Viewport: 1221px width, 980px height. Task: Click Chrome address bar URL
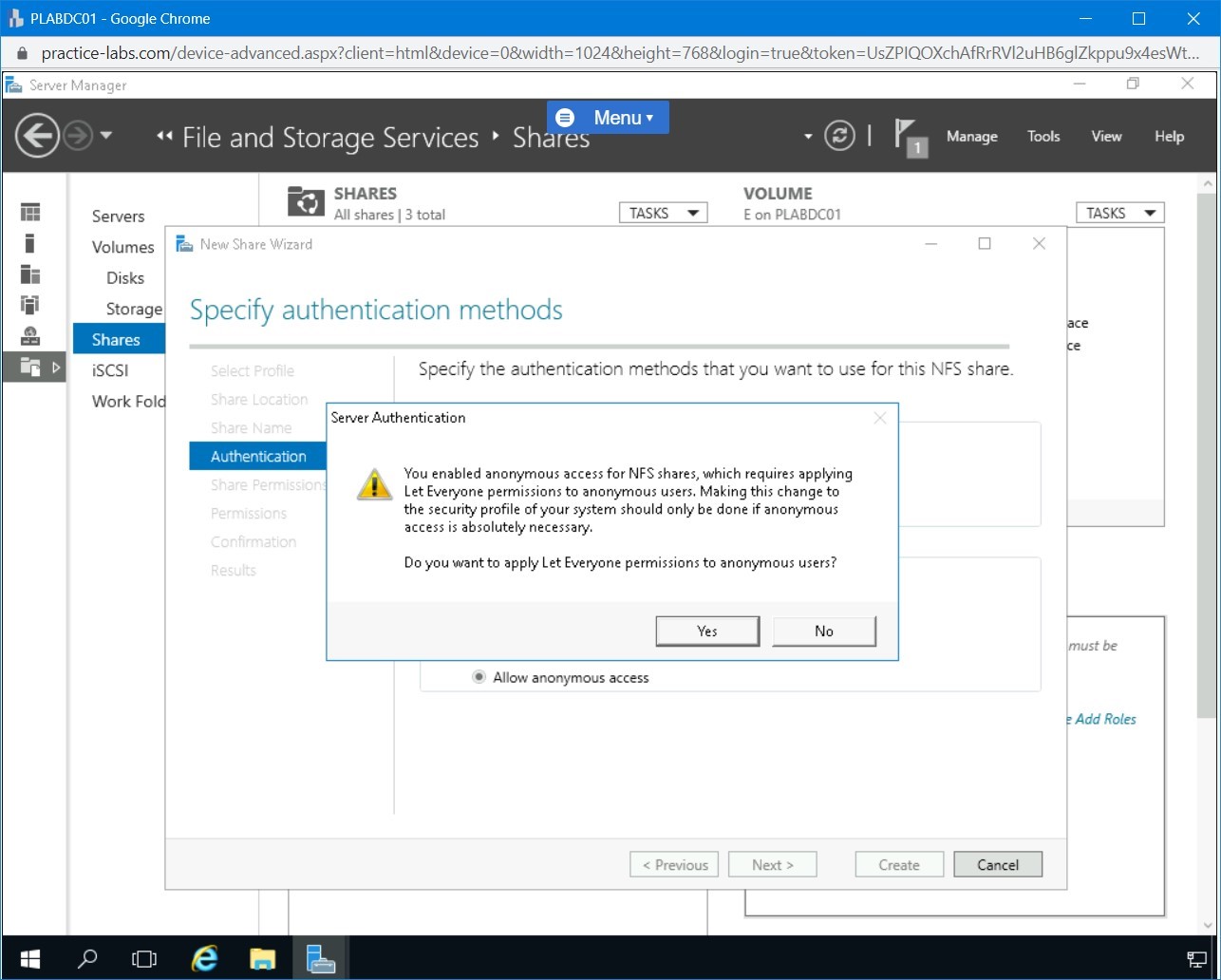[619, 53]
